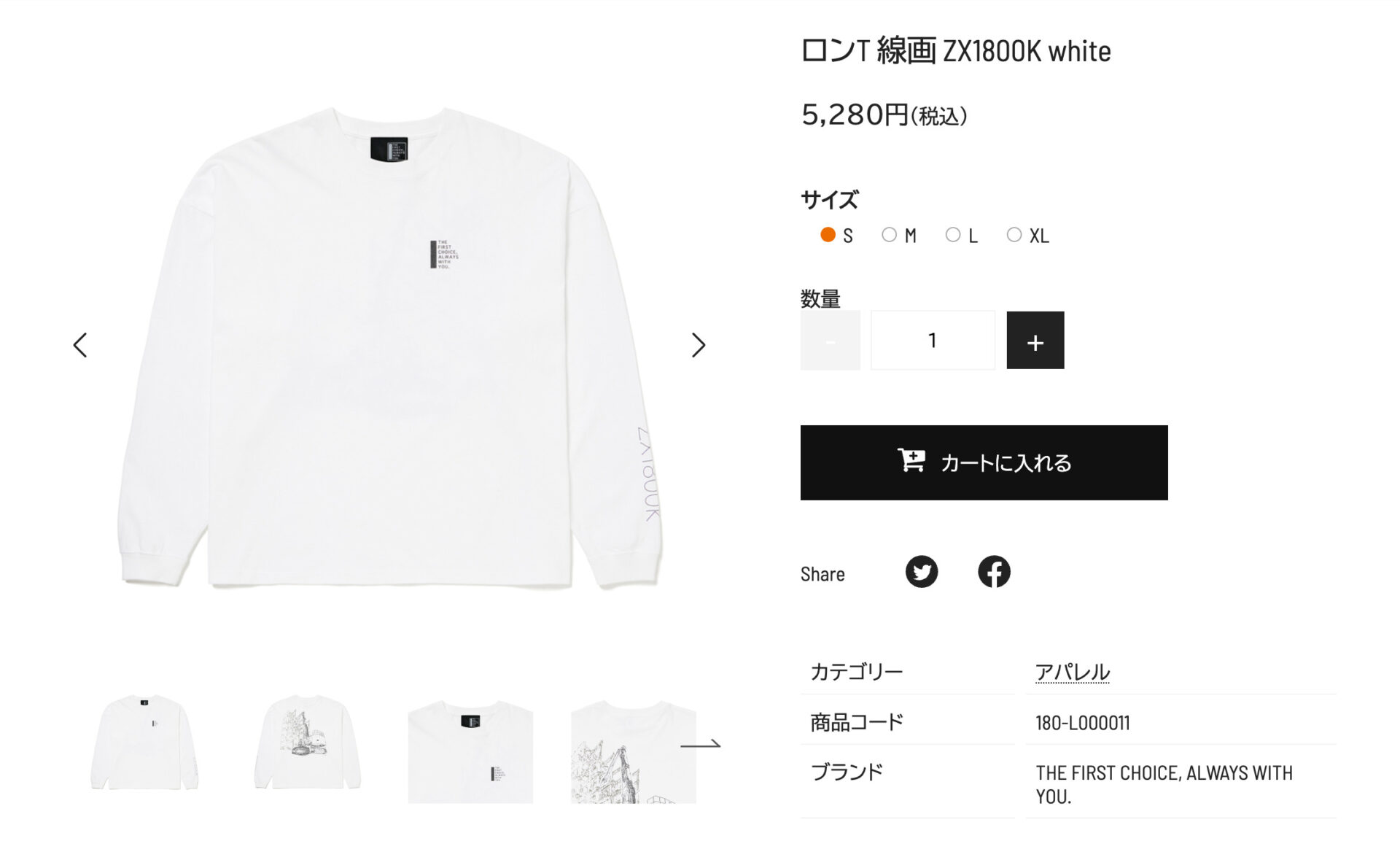Show the next product image
This screenshot has width=1400, height=868.
pos(699,345)
